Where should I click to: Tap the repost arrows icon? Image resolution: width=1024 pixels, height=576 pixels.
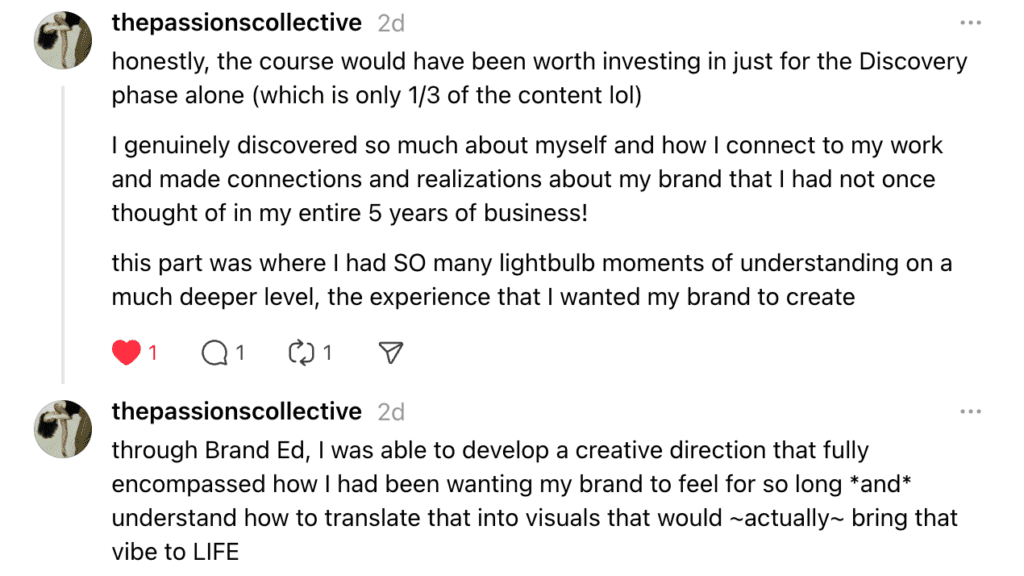tap(302, 352)
